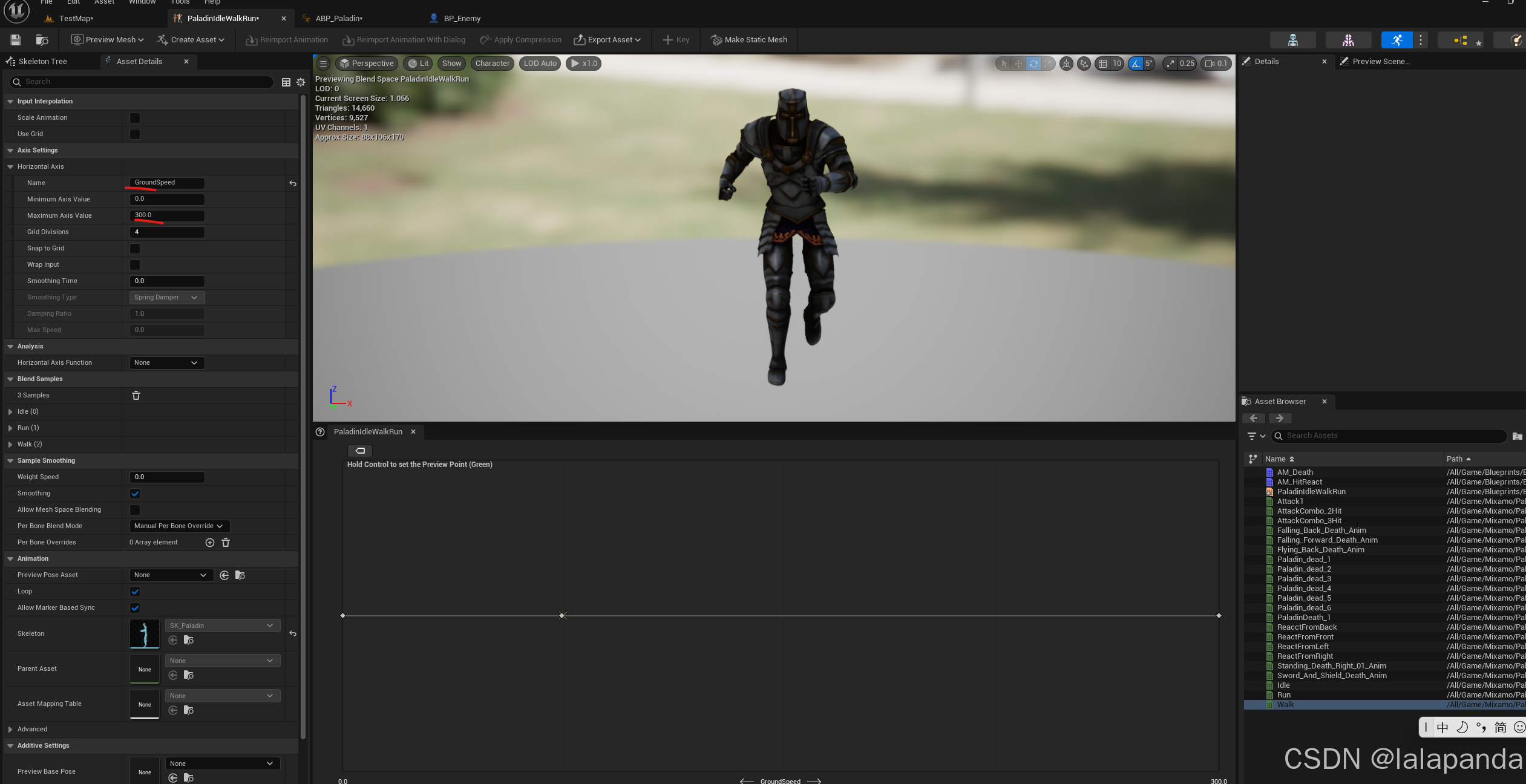
Task: Reset horizontal axis Name to default arrow
Action: pyautogui.click(x=293, y=183)
